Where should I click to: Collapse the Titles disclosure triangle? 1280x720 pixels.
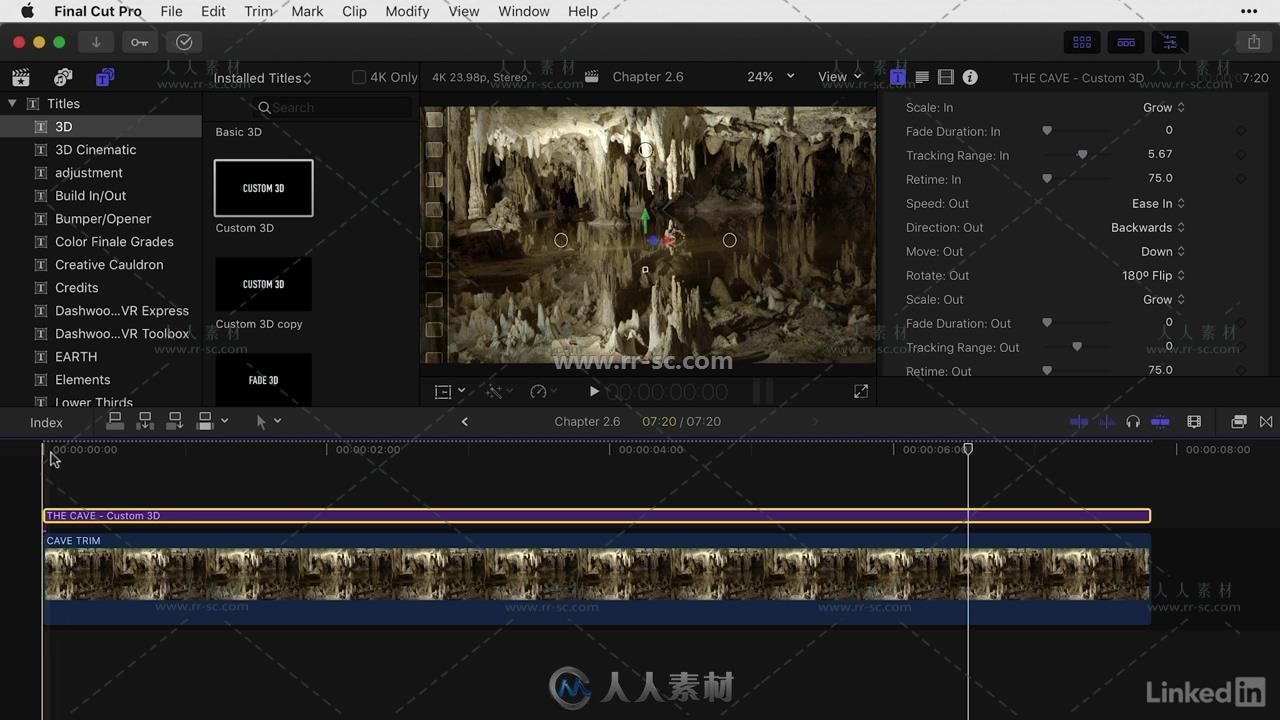tap(12, 103)
